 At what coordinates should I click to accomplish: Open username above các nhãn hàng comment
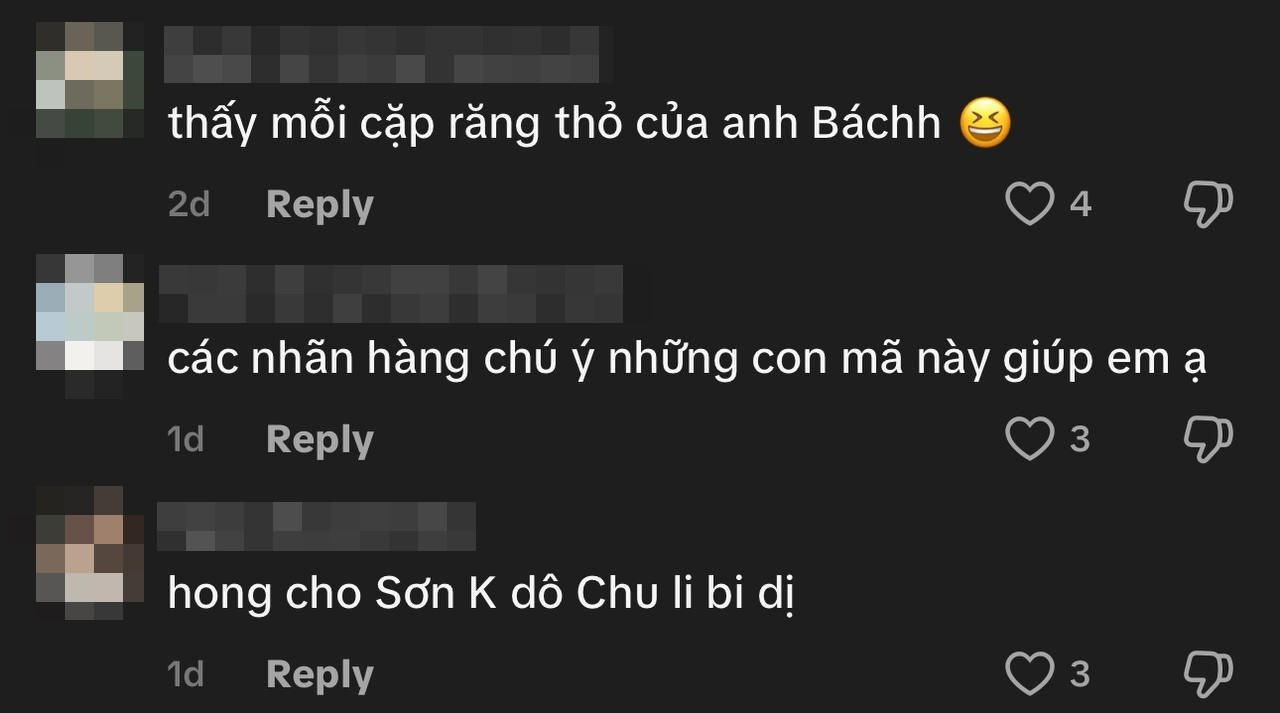(391, 294)
